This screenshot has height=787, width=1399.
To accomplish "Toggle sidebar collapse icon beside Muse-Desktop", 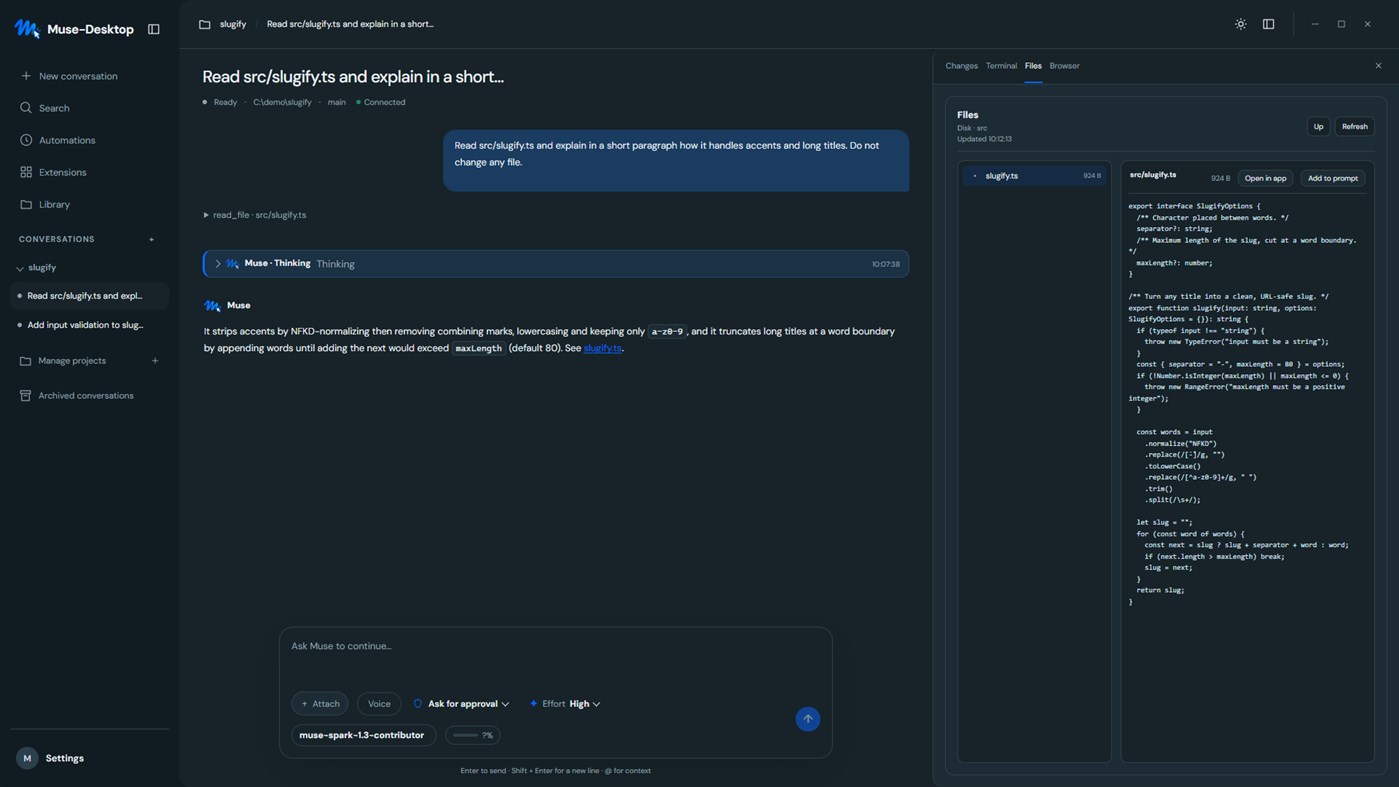I will coord(154,29).
